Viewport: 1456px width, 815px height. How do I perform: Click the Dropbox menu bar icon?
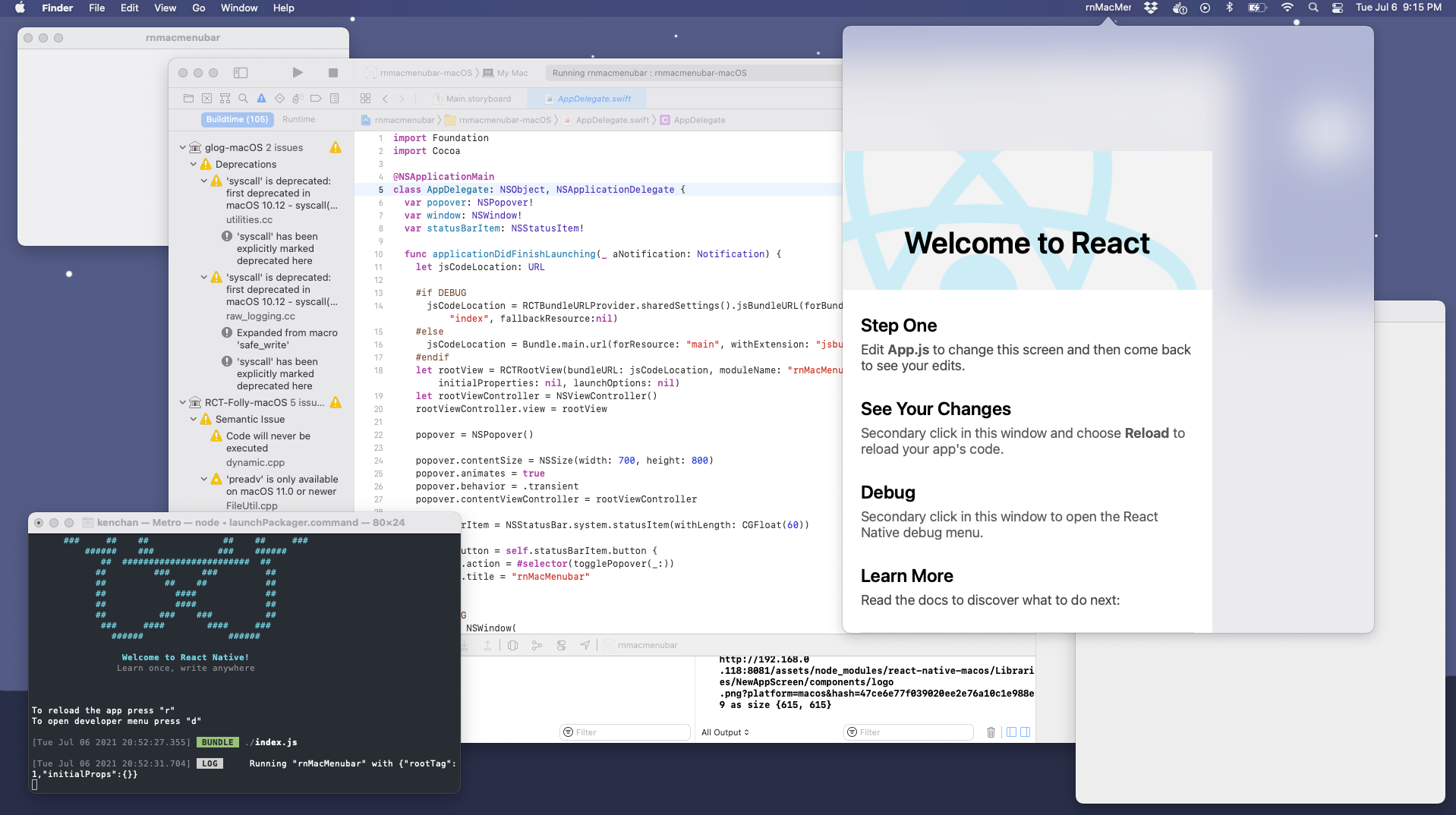tap(1151, 8)
